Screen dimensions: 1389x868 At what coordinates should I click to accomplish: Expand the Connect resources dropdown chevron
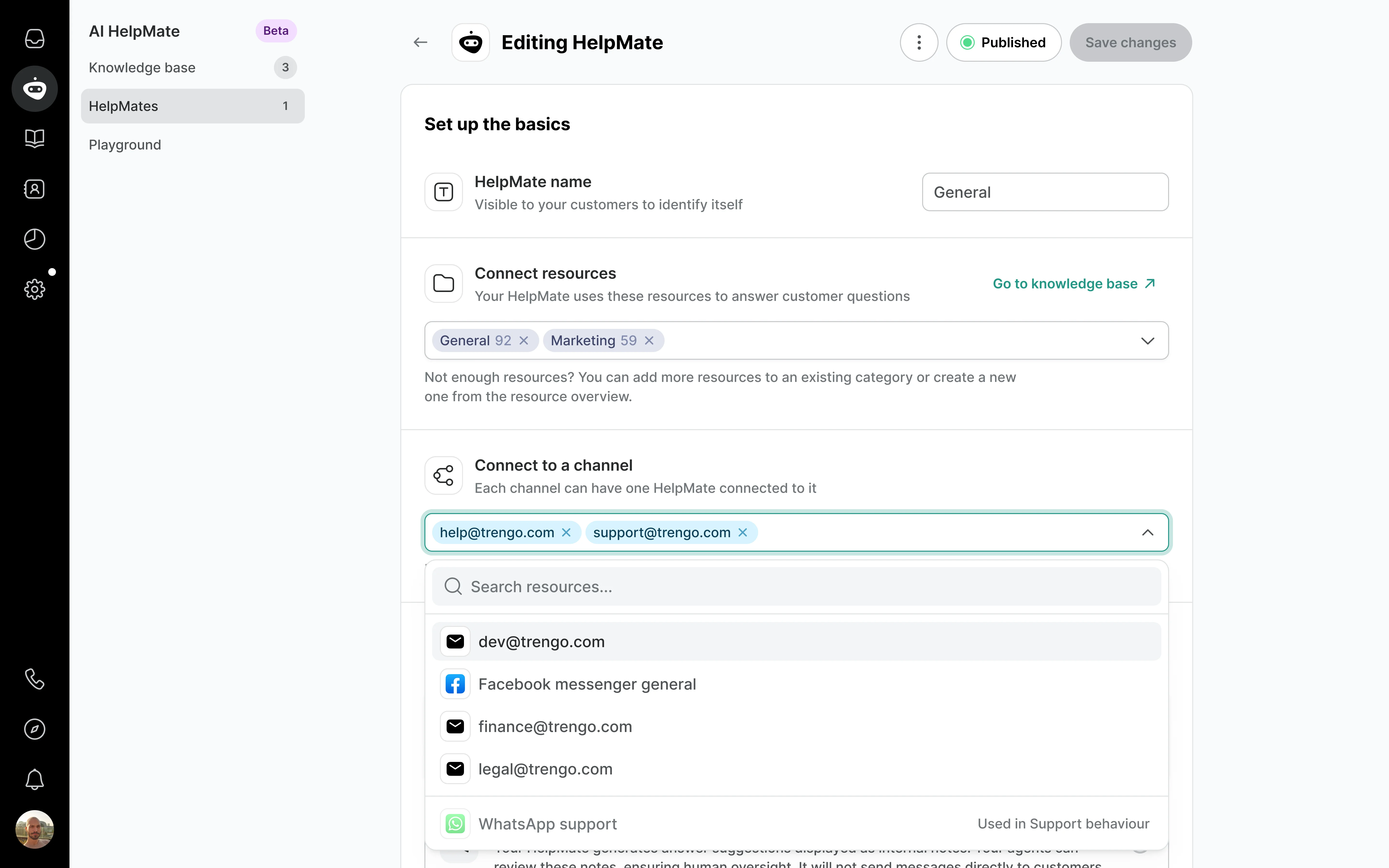click(x=1147, y=340)
